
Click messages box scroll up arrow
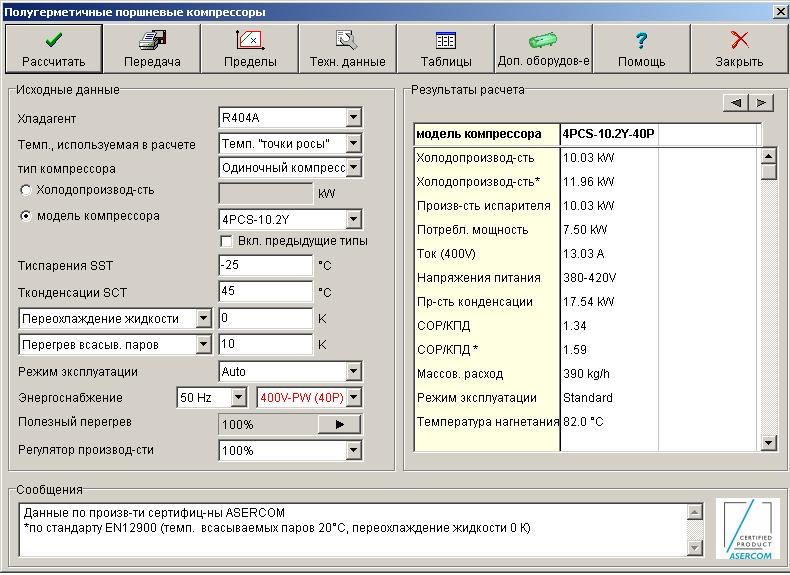tap(695, 512)
